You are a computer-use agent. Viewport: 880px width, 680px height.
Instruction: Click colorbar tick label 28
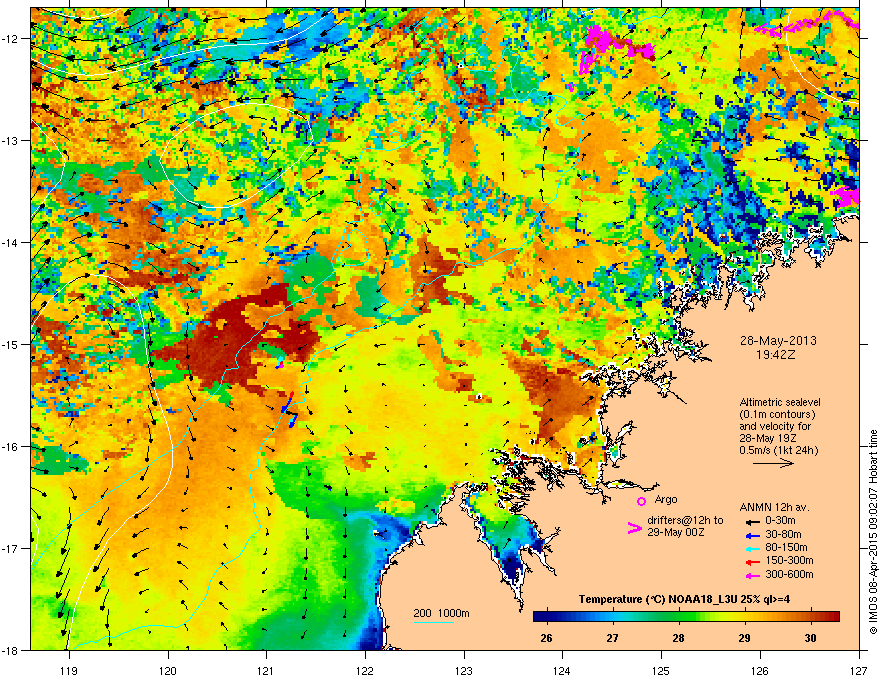pyautogui.click(x=678, y=638)
